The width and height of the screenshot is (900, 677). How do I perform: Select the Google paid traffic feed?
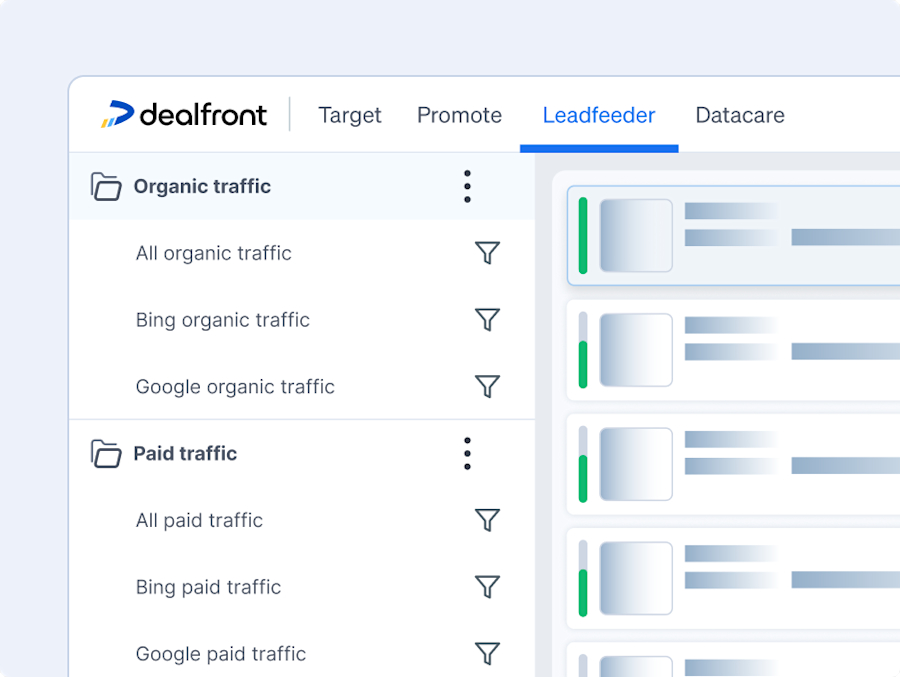220,654
